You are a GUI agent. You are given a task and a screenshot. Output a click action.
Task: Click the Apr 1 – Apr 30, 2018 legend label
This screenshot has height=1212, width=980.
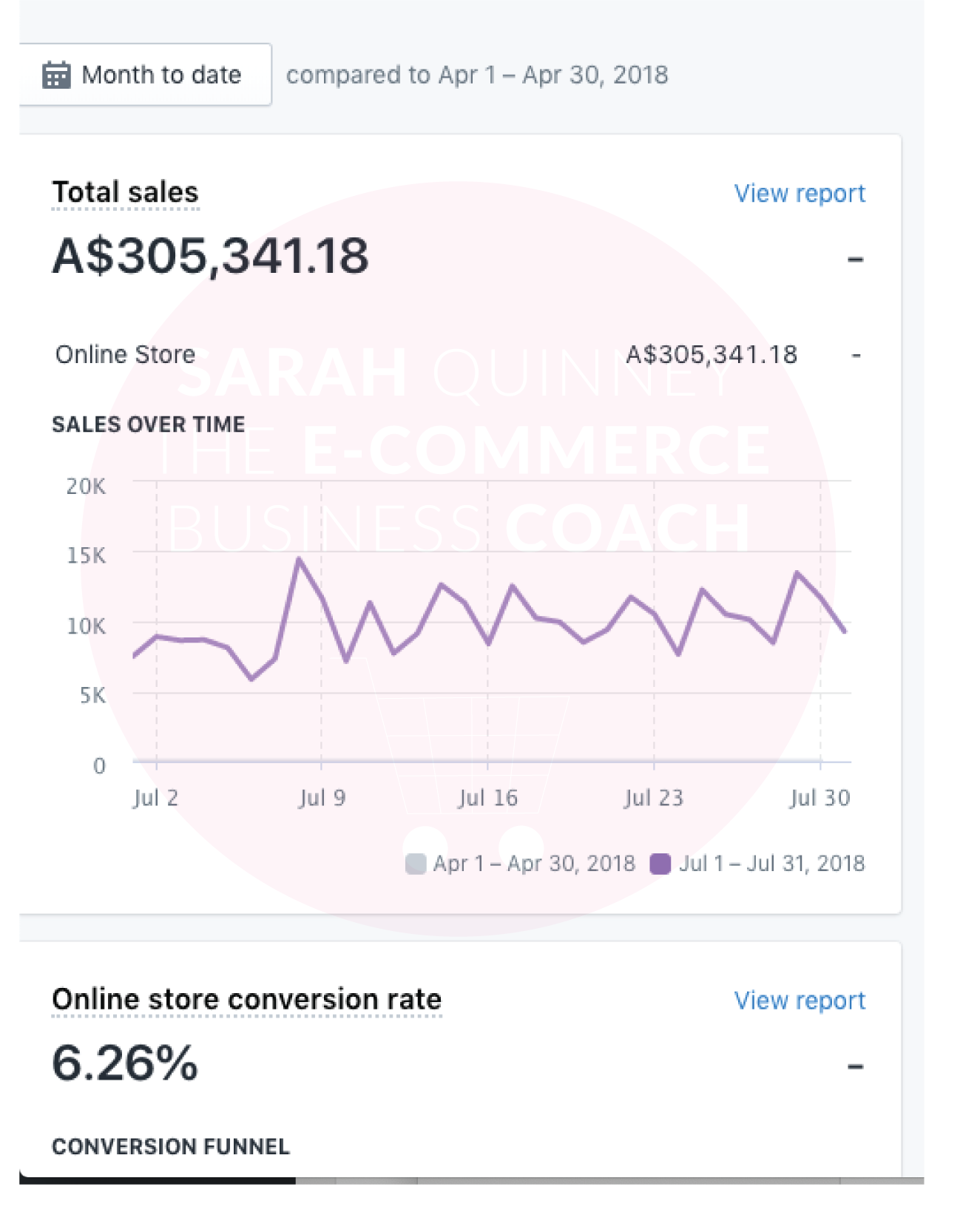tap(534, 864)
